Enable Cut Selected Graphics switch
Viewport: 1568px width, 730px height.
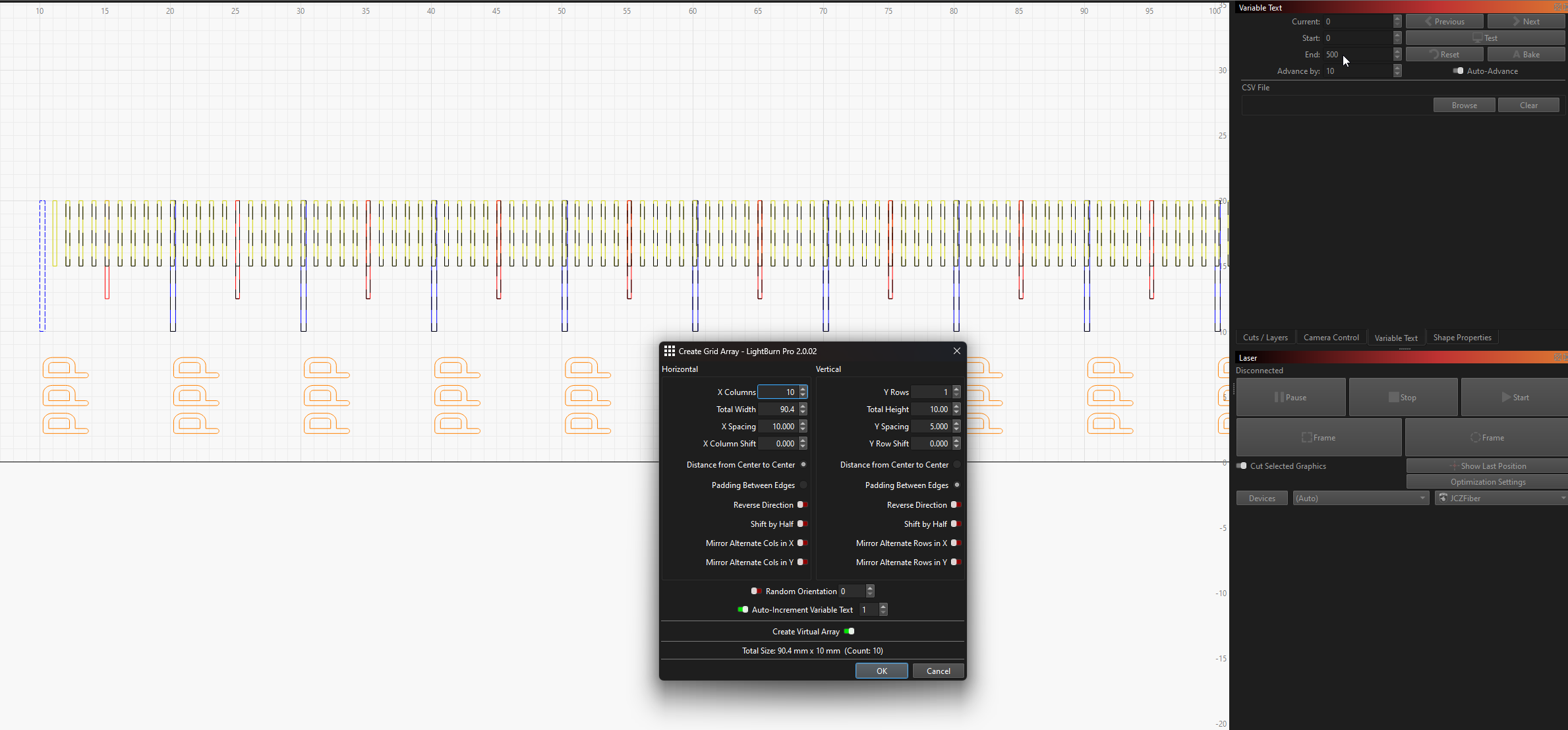pyautogui.click(x=1242, y=466)
